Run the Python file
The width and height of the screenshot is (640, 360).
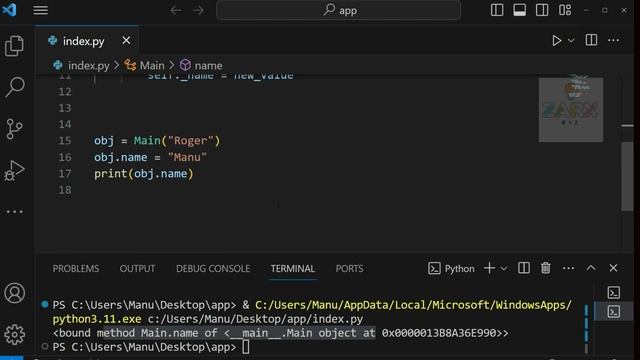pyautogui.click(x=557, y=40)
